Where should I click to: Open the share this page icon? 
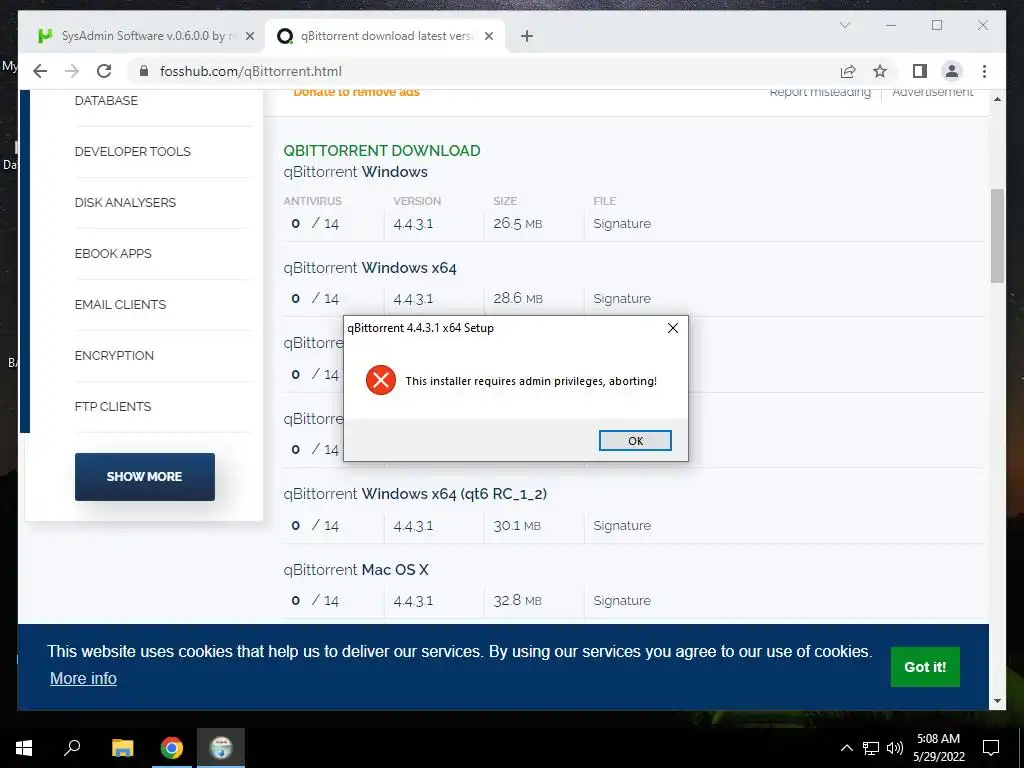[x=848, y=71]
